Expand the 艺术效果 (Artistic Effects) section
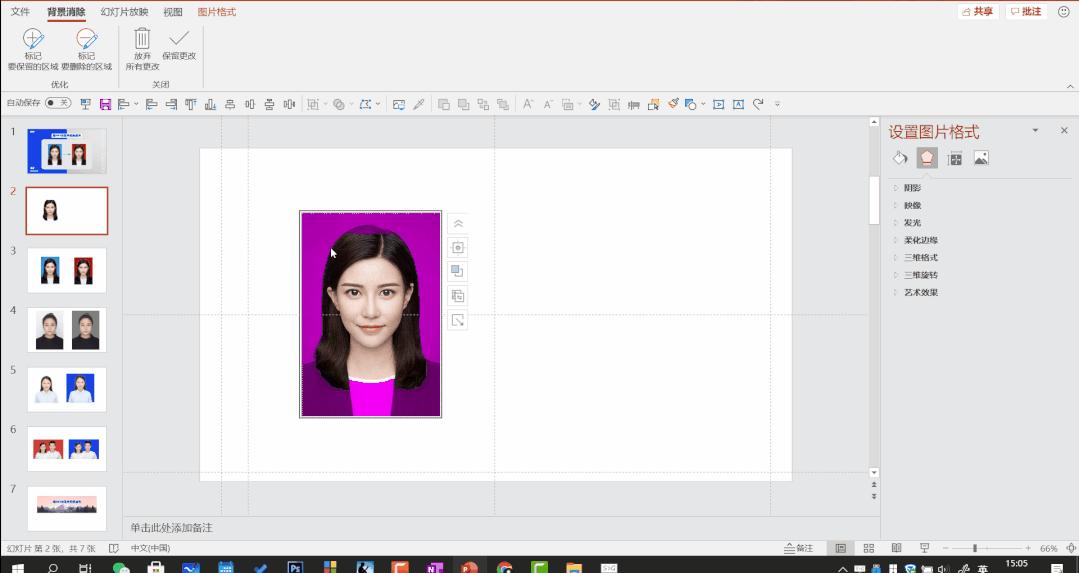 click(920, 293)
